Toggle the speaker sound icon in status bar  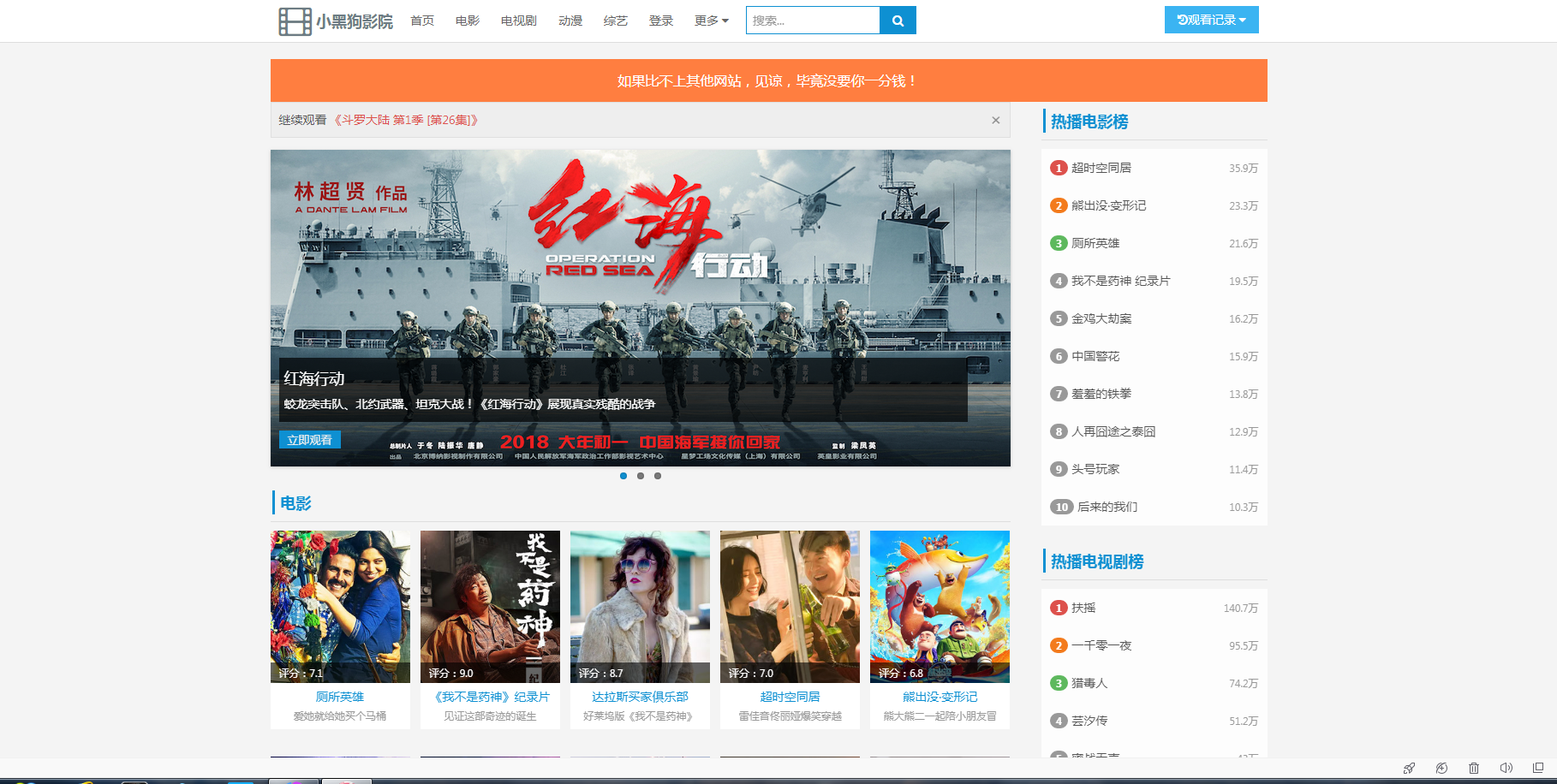click(x=1506, y=768)
